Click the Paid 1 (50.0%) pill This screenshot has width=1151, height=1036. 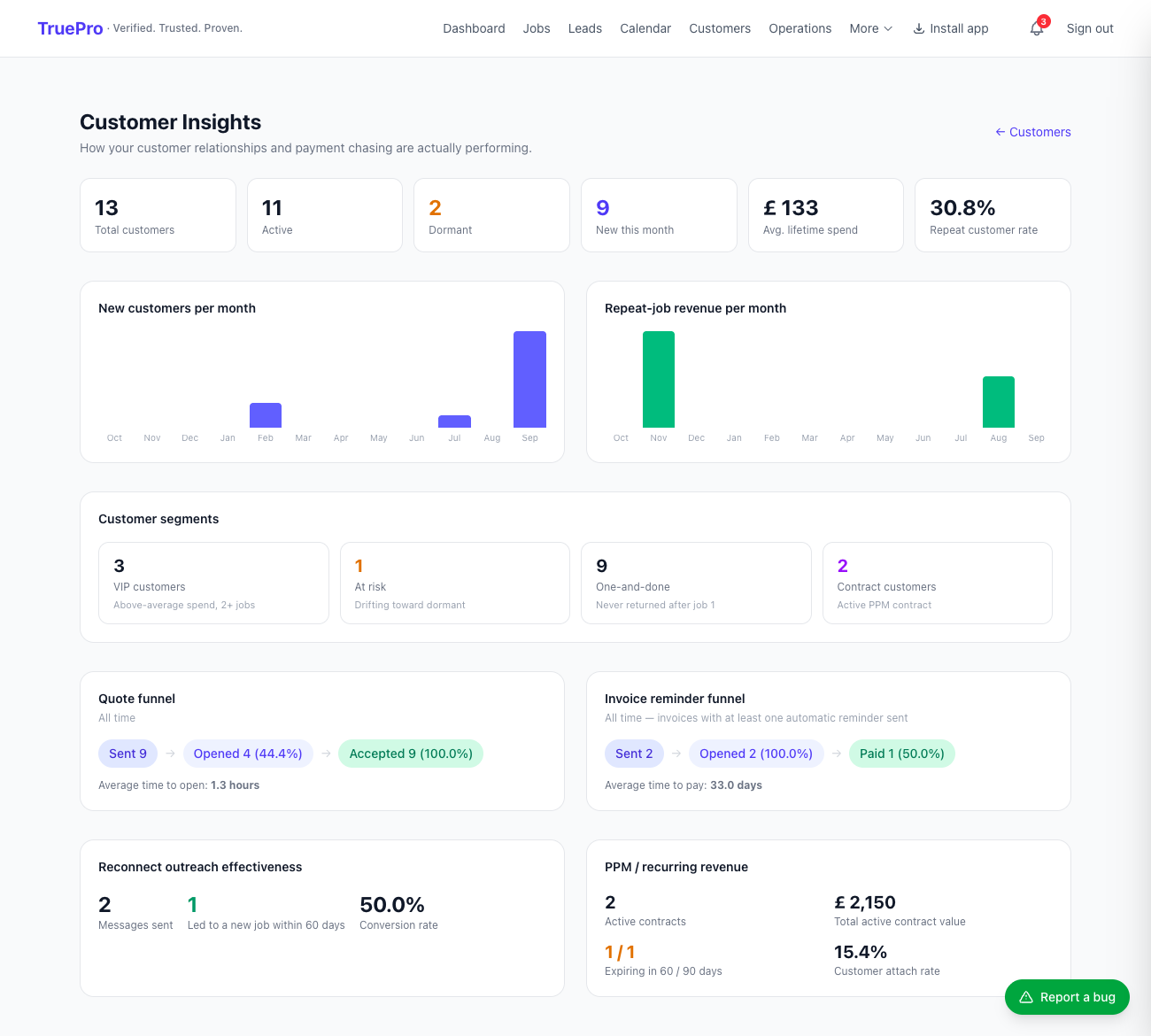coord(901,754)
